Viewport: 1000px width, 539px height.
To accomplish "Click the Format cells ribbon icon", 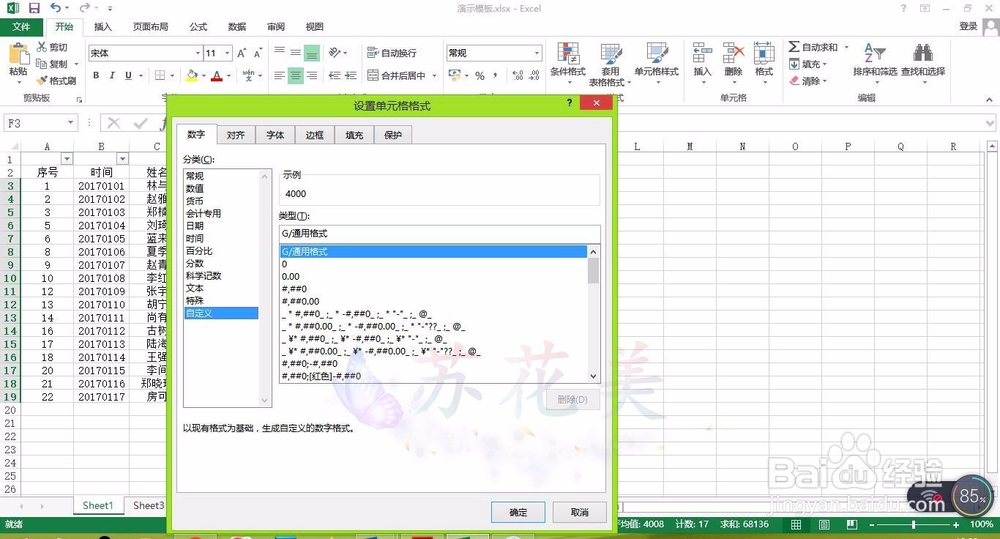I will (764, 54).
